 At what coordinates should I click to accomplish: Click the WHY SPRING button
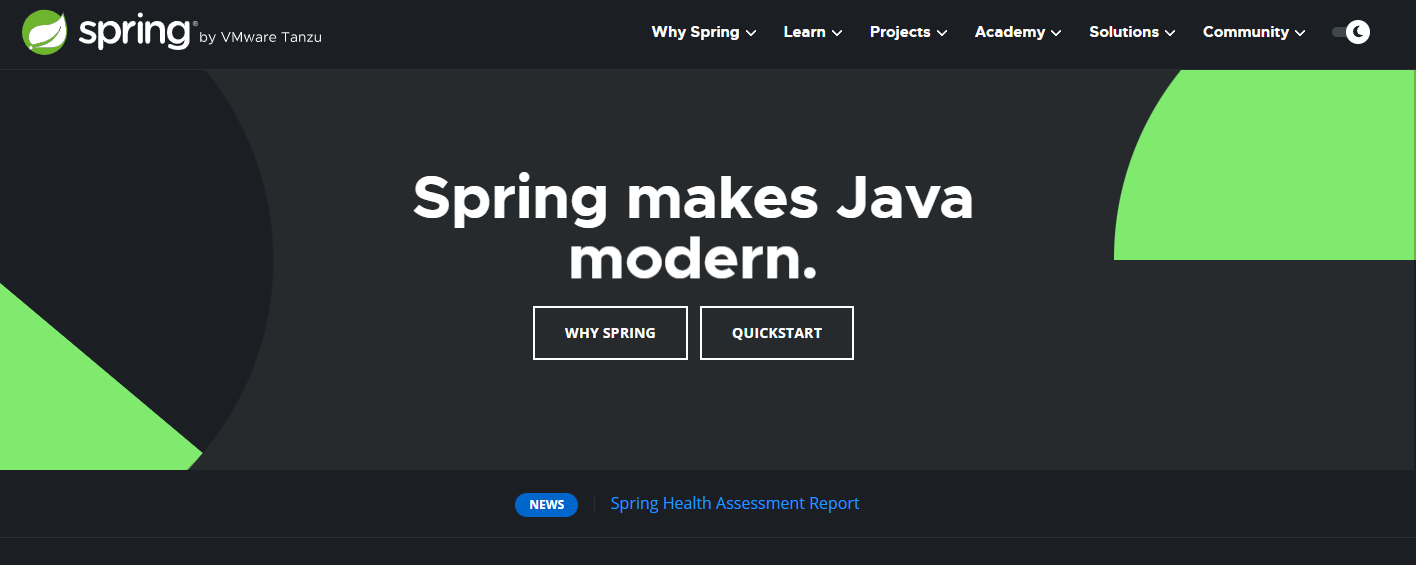(610, 333)
